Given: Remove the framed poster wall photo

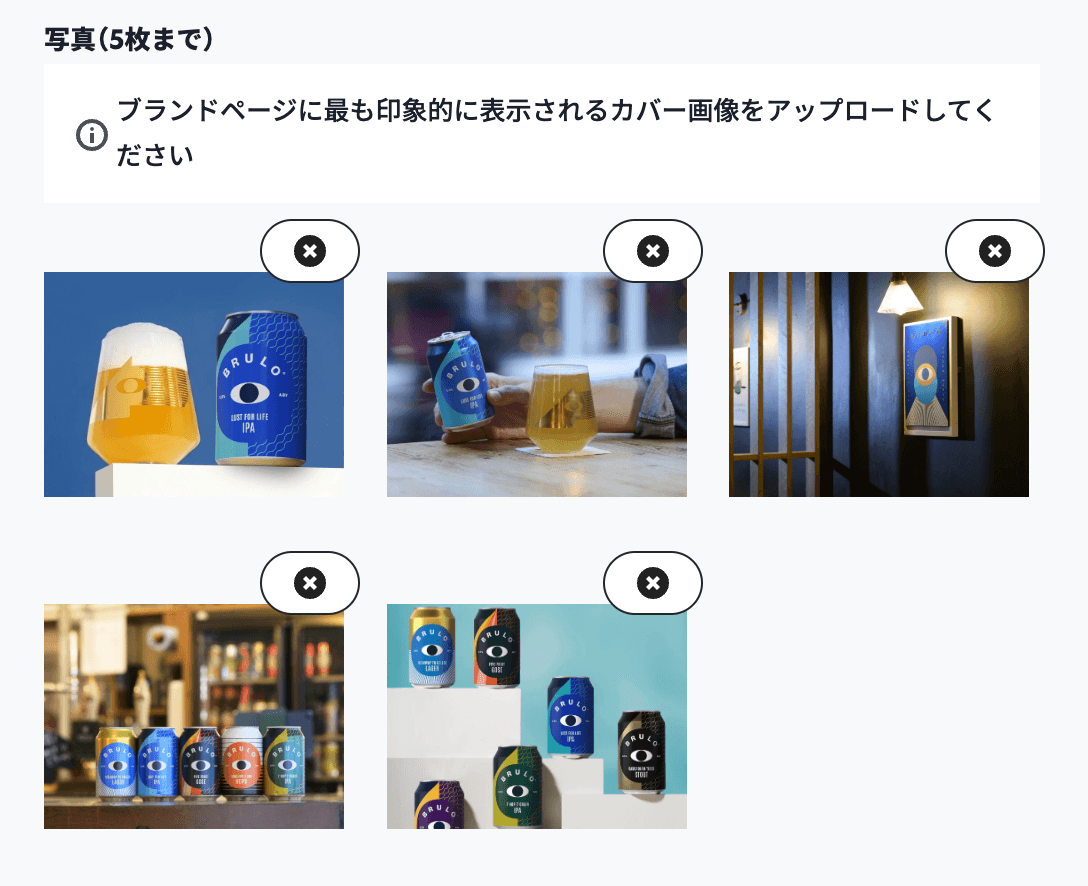Looking at the screenshot, I should (x=995, y=250).
